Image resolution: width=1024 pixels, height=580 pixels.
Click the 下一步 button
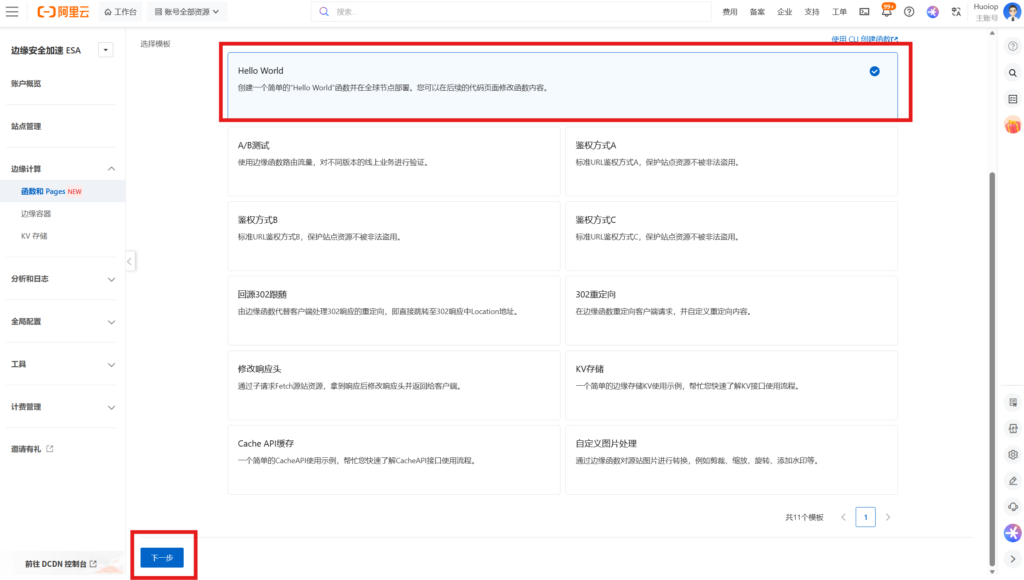coord(162,557)
